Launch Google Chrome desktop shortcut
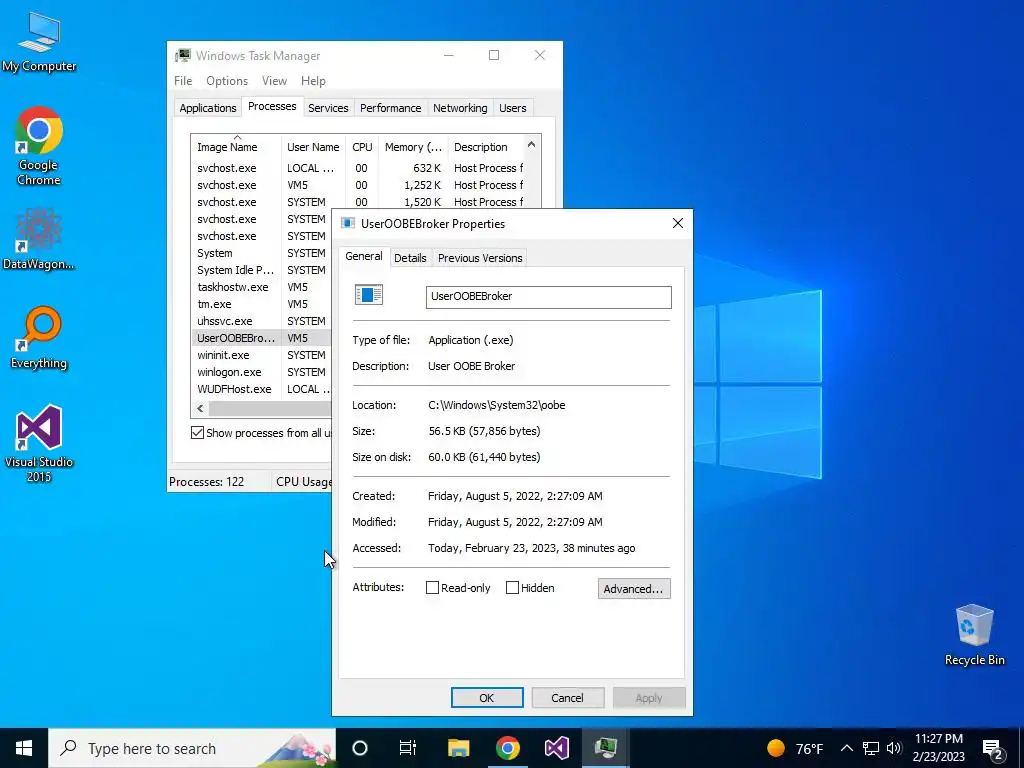 tap(39, 145)
